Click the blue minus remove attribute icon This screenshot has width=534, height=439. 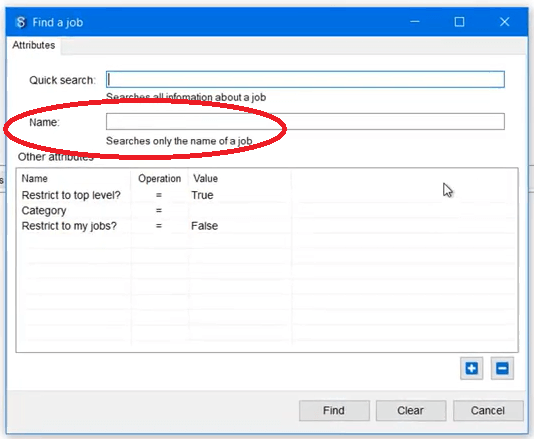pos(502,368)
